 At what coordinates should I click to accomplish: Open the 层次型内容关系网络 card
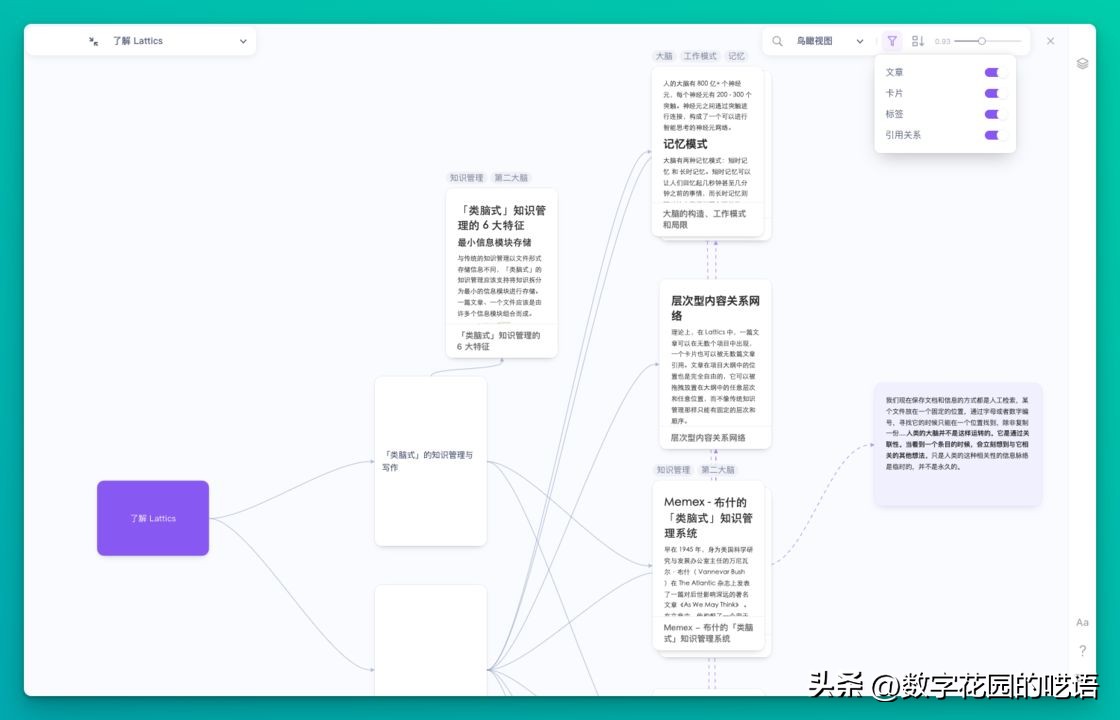point(715,364)
